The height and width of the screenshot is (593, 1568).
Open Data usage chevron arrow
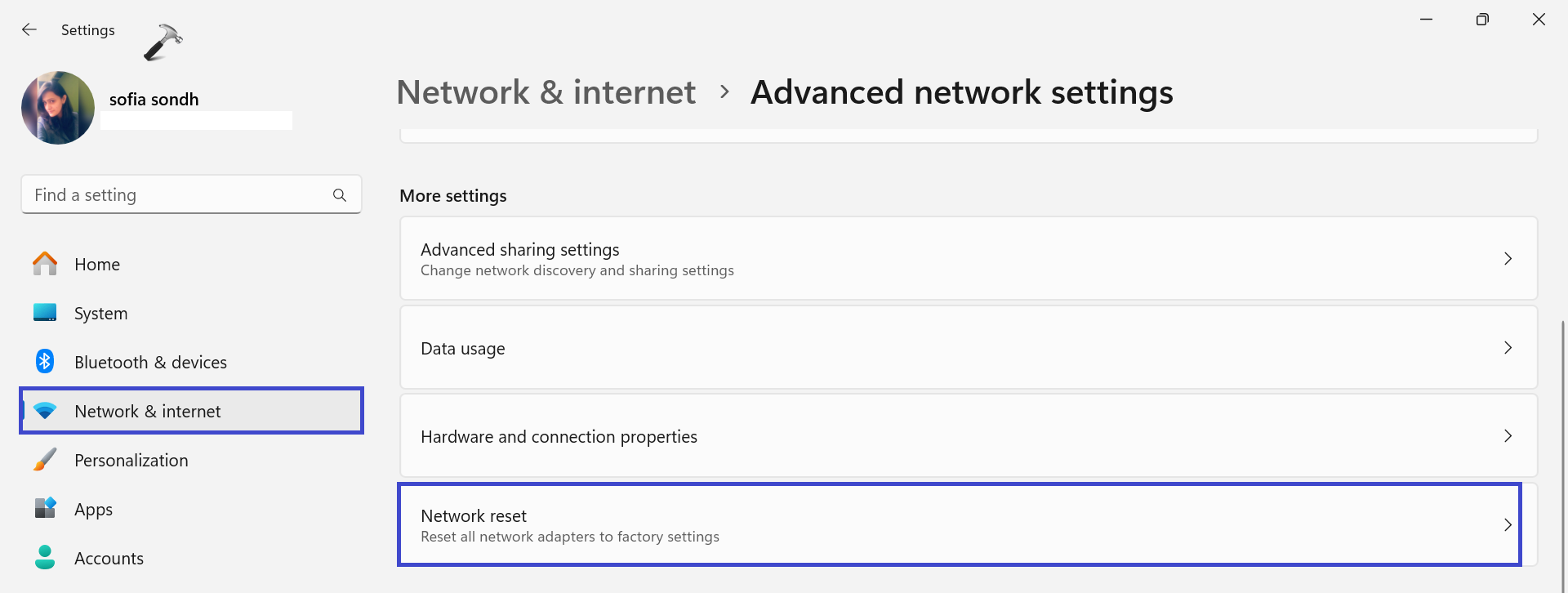(1508, 348)
